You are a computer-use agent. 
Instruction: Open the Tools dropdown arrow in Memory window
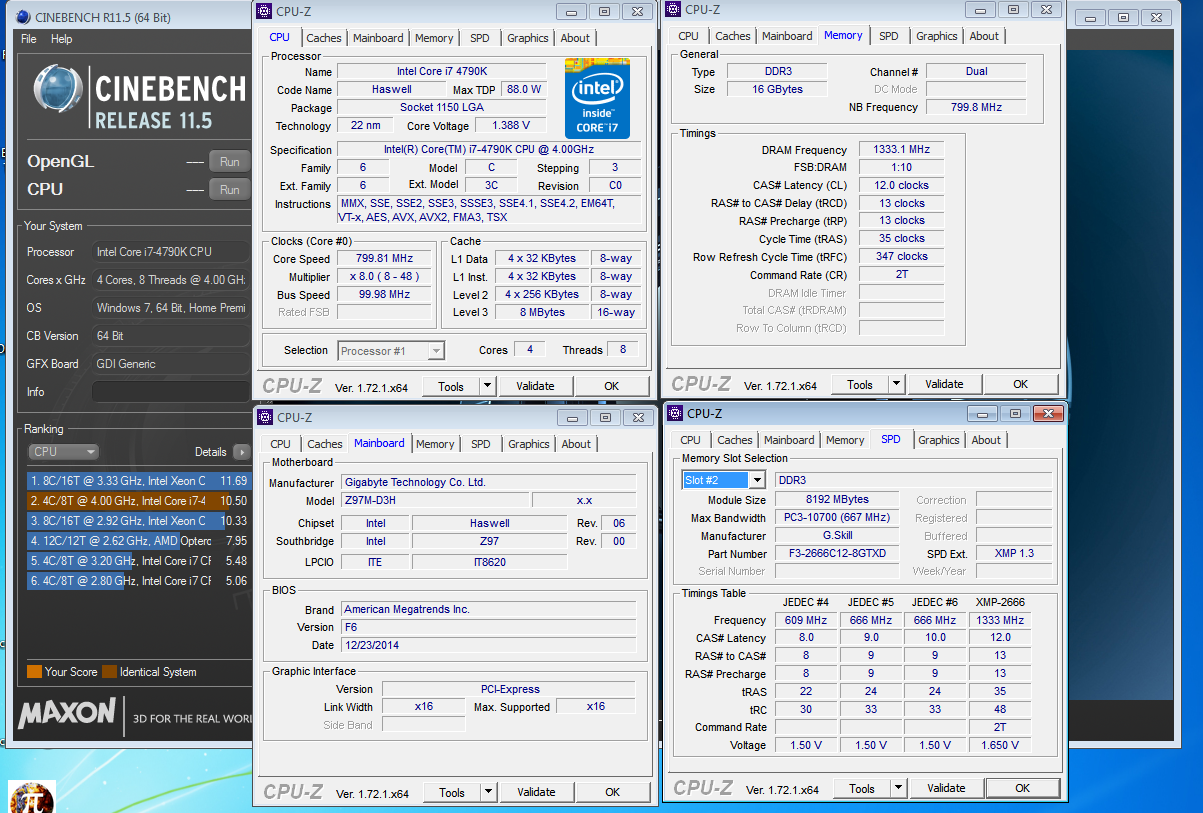[x=896, y=384]
